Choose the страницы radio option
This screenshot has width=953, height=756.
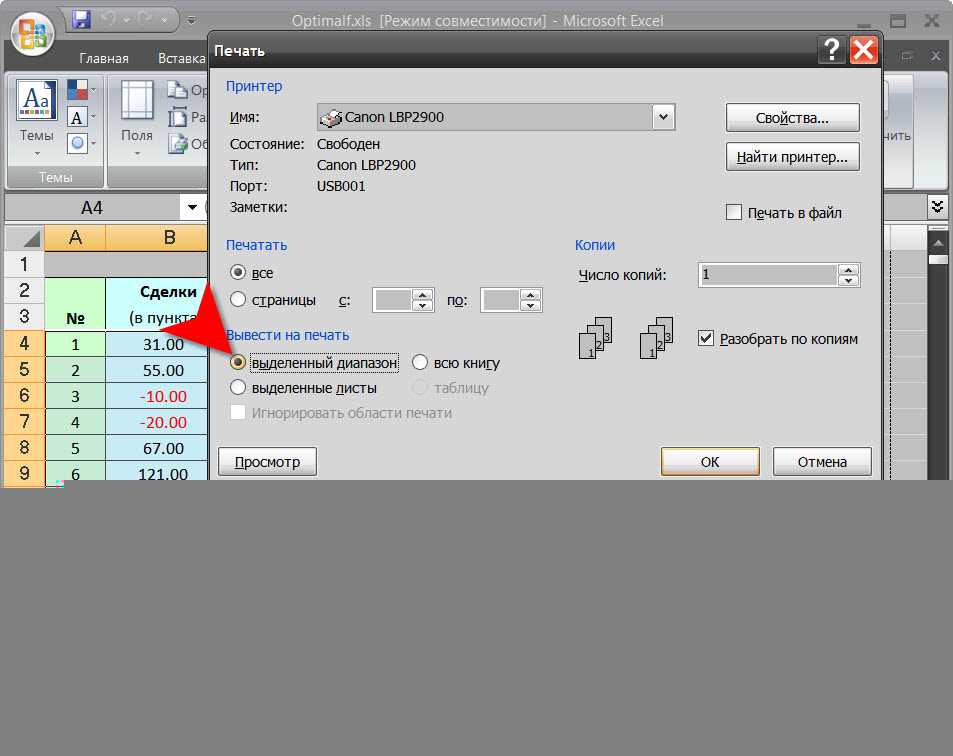click(x=238, y=299)
